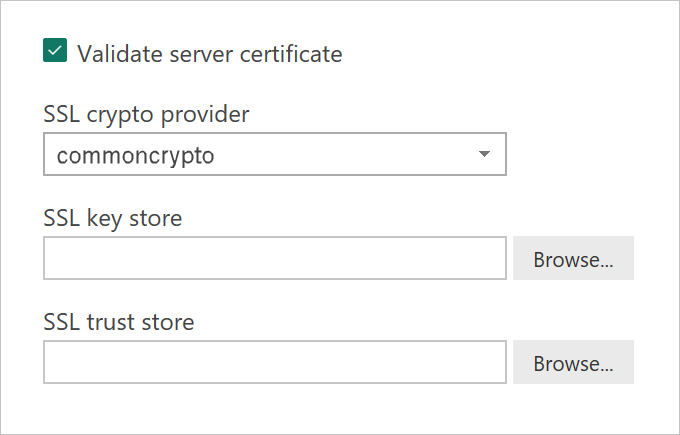Image resolution: width=680 pixels, height=435 pixels.
Task: Click the dropdown arrow beside commoncrypto
Action: pyautogui.click(x=484, y=155)
